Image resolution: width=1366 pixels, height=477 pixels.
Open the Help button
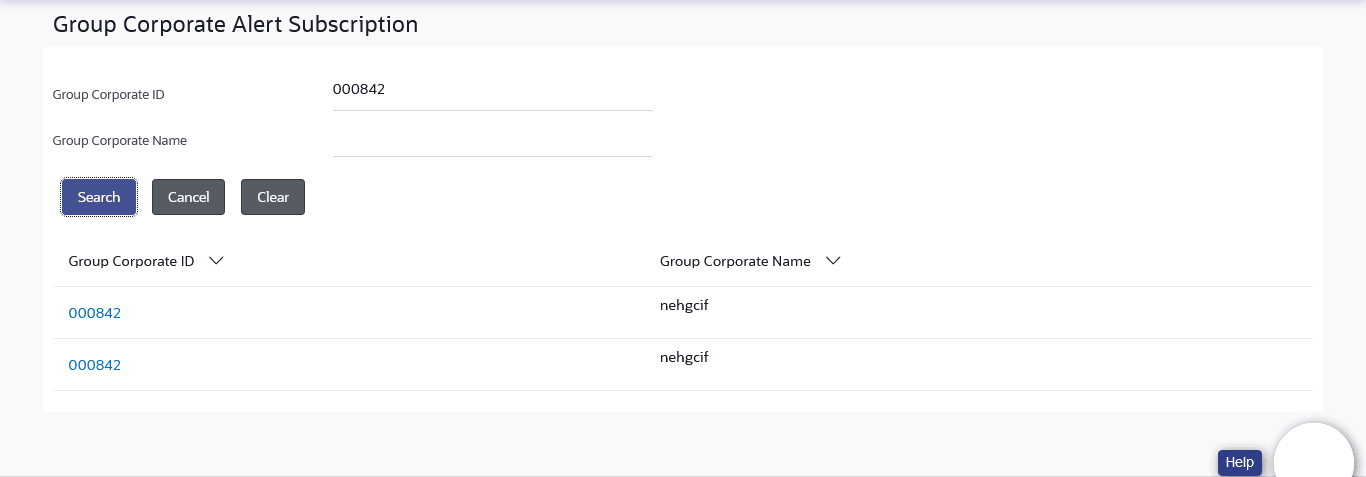pos(1239,463)
